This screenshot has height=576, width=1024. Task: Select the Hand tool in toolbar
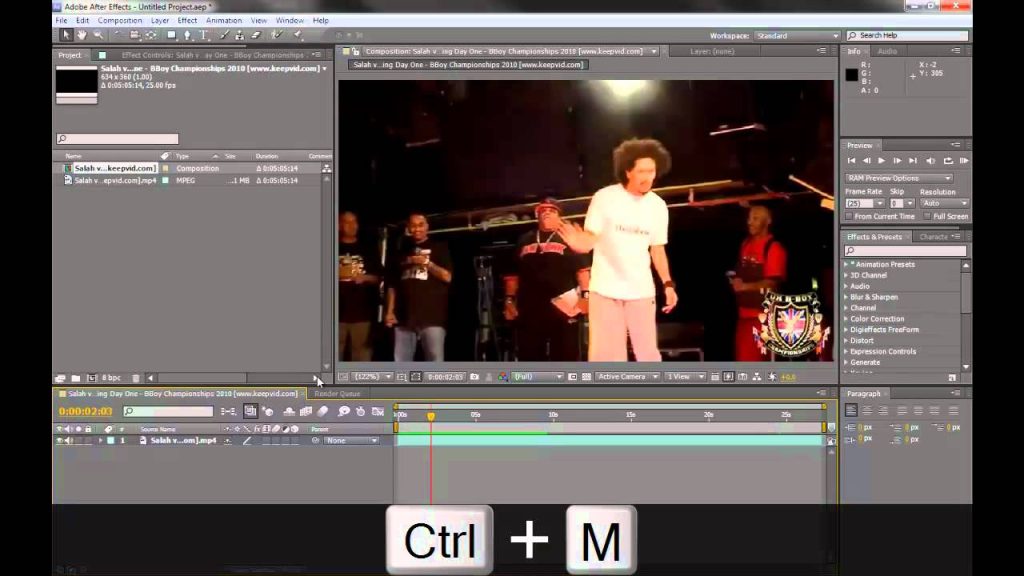coord(82,35)
